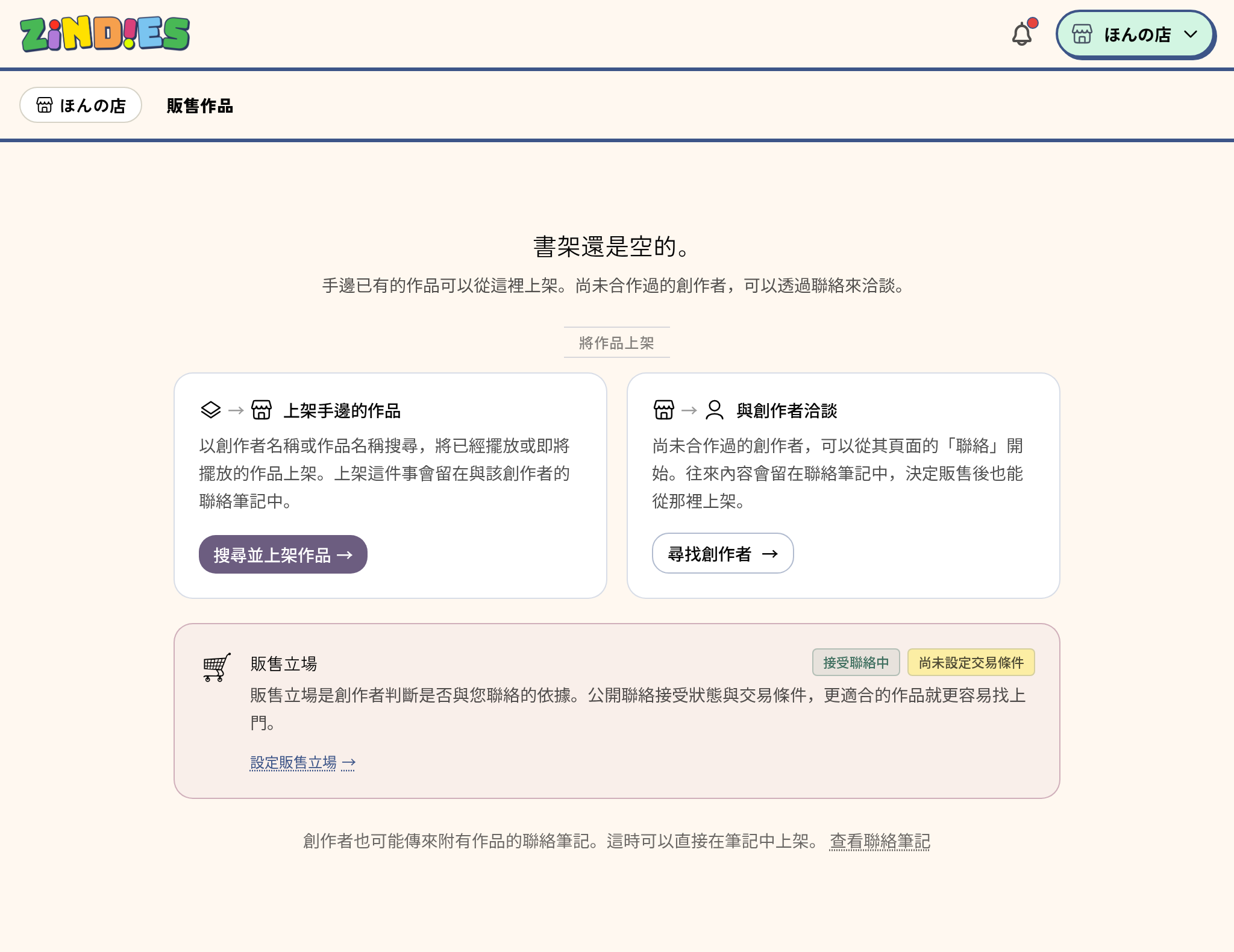Screen dimensions: 1234x952
Task: Click the store icon in the account button
Action: click(x=1082, y=34)
